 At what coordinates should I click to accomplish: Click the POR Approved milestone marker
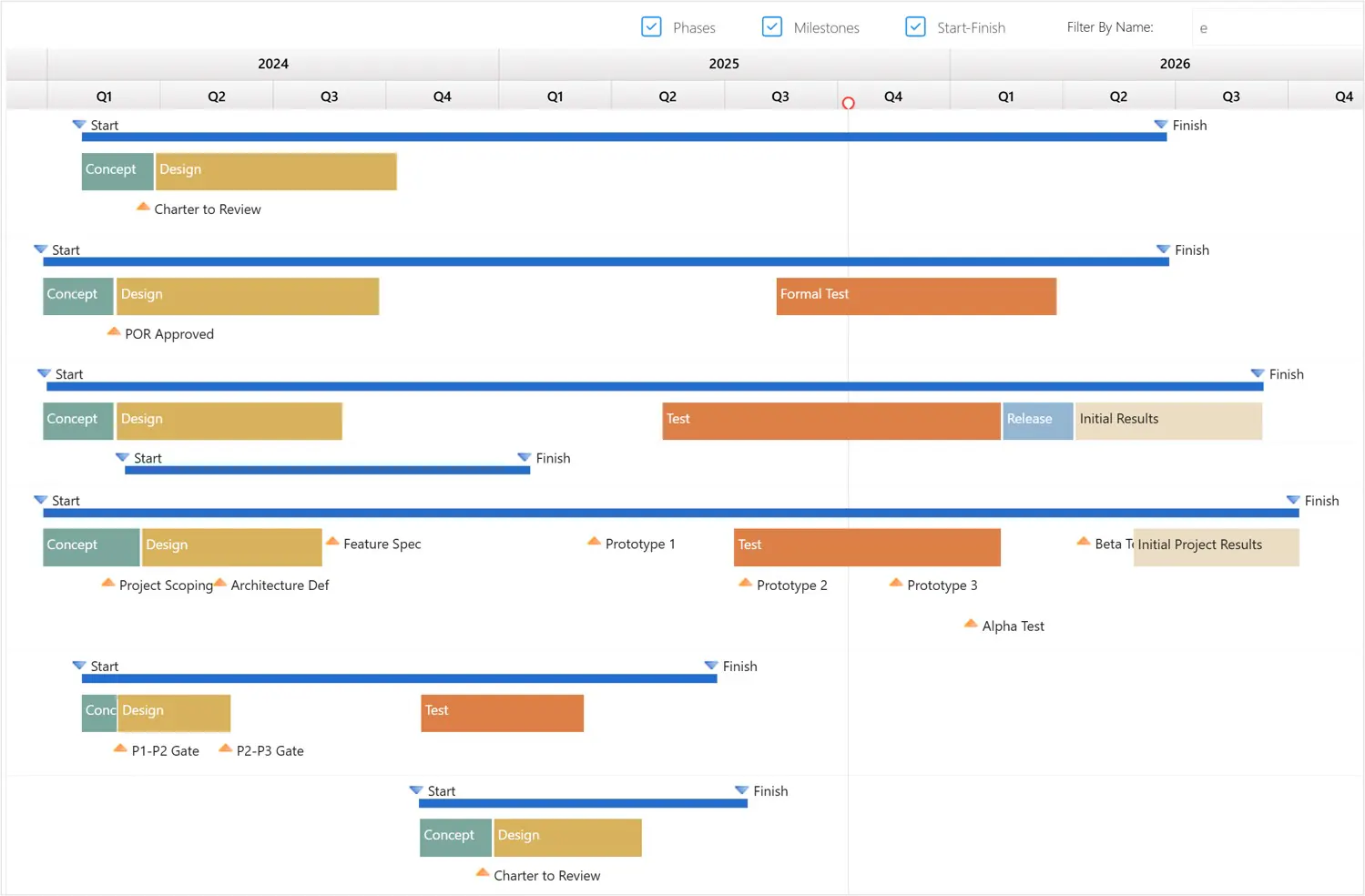pos(114,331)
